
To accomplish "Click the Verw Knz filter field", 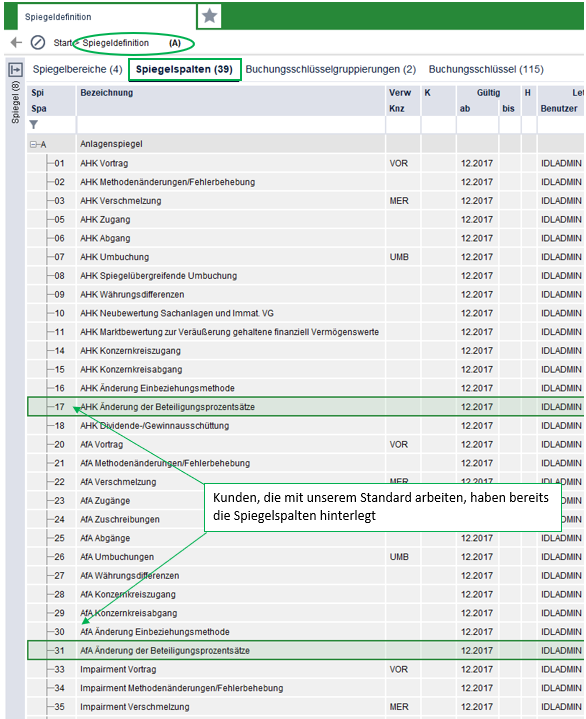I will tap(403, 125).
